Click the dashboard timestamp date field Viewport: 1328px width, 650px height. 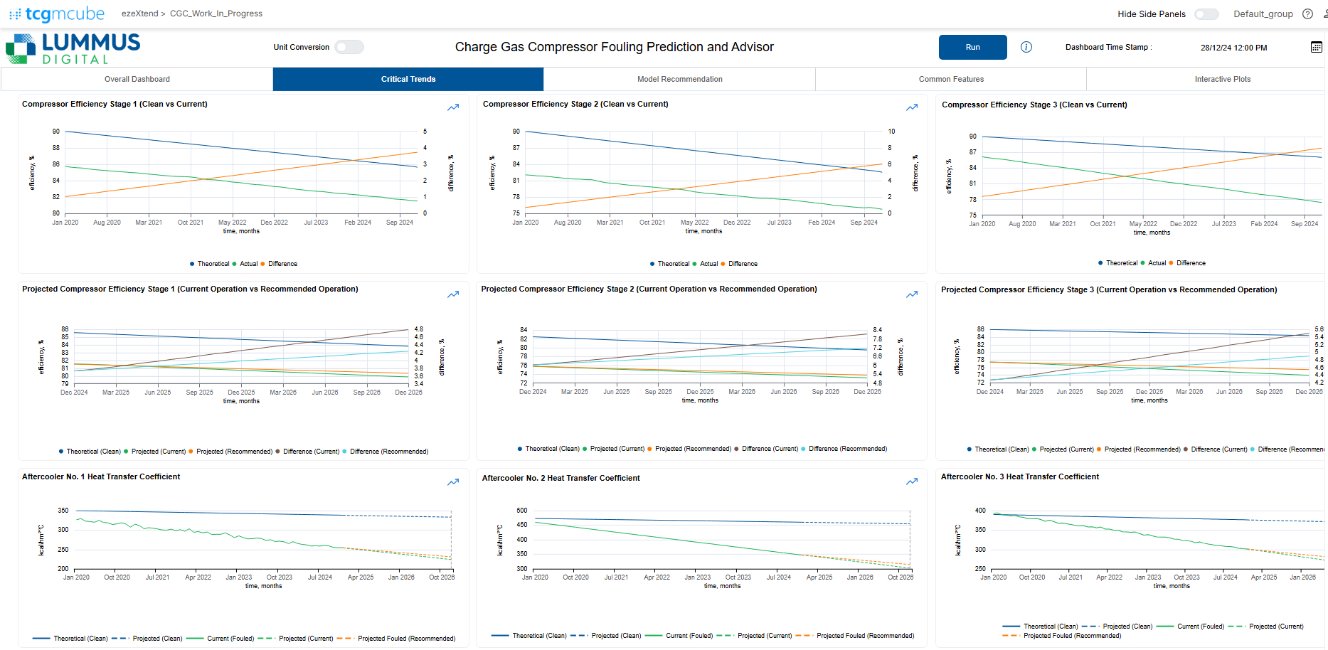(x=1233, y=47)
